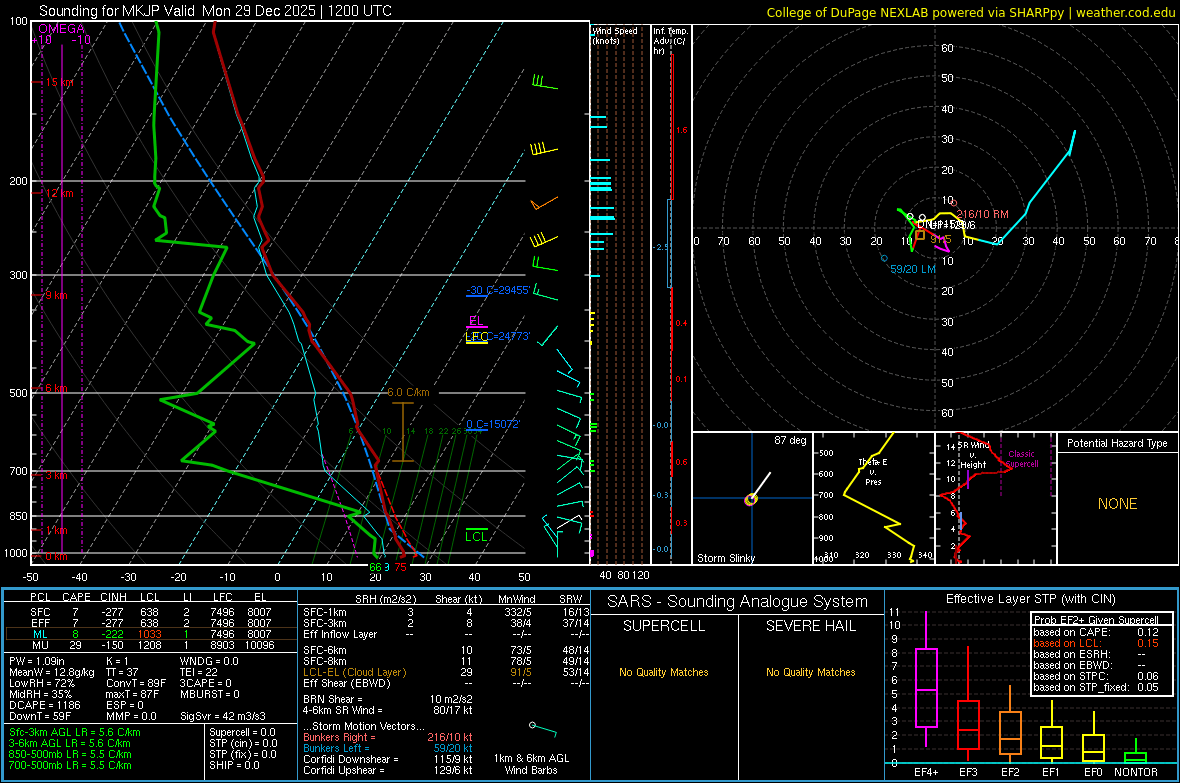This screenshot has height=783, width=1180.
Task: Click the Potential Hazard Type header
Action: point(1117,443)
